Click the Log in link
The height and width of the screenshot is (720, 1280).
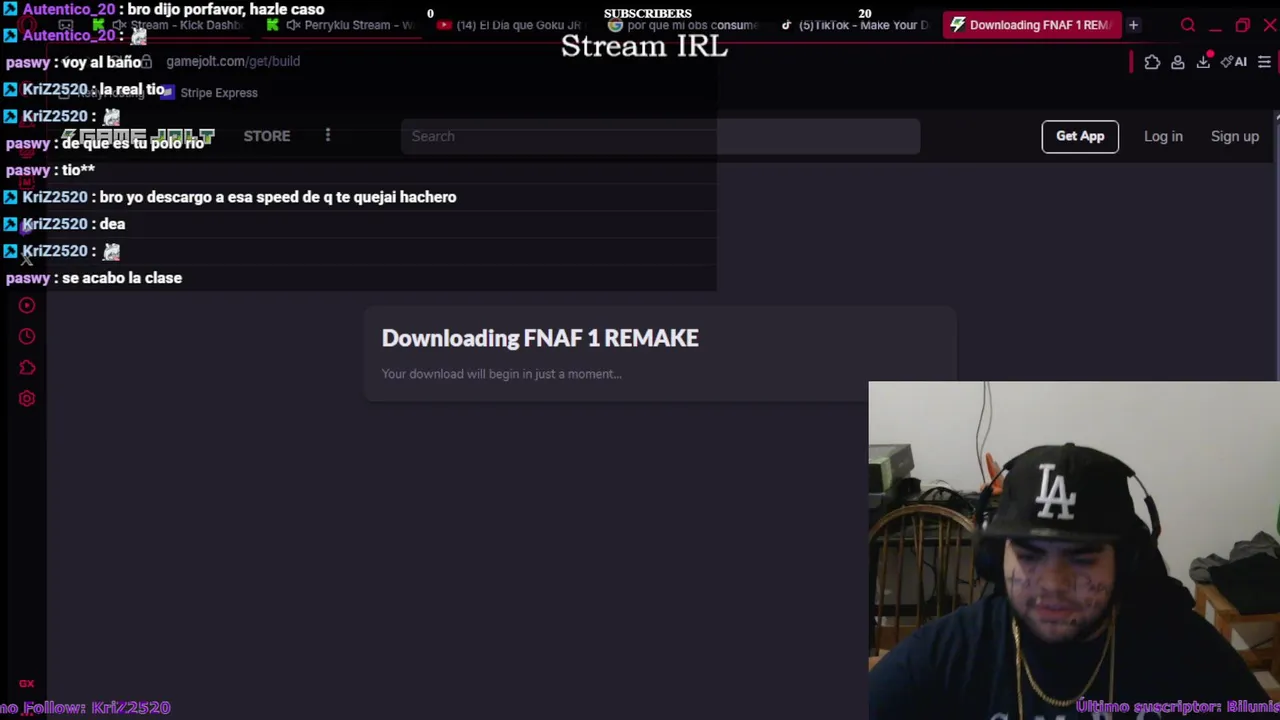pos(1163,136)
